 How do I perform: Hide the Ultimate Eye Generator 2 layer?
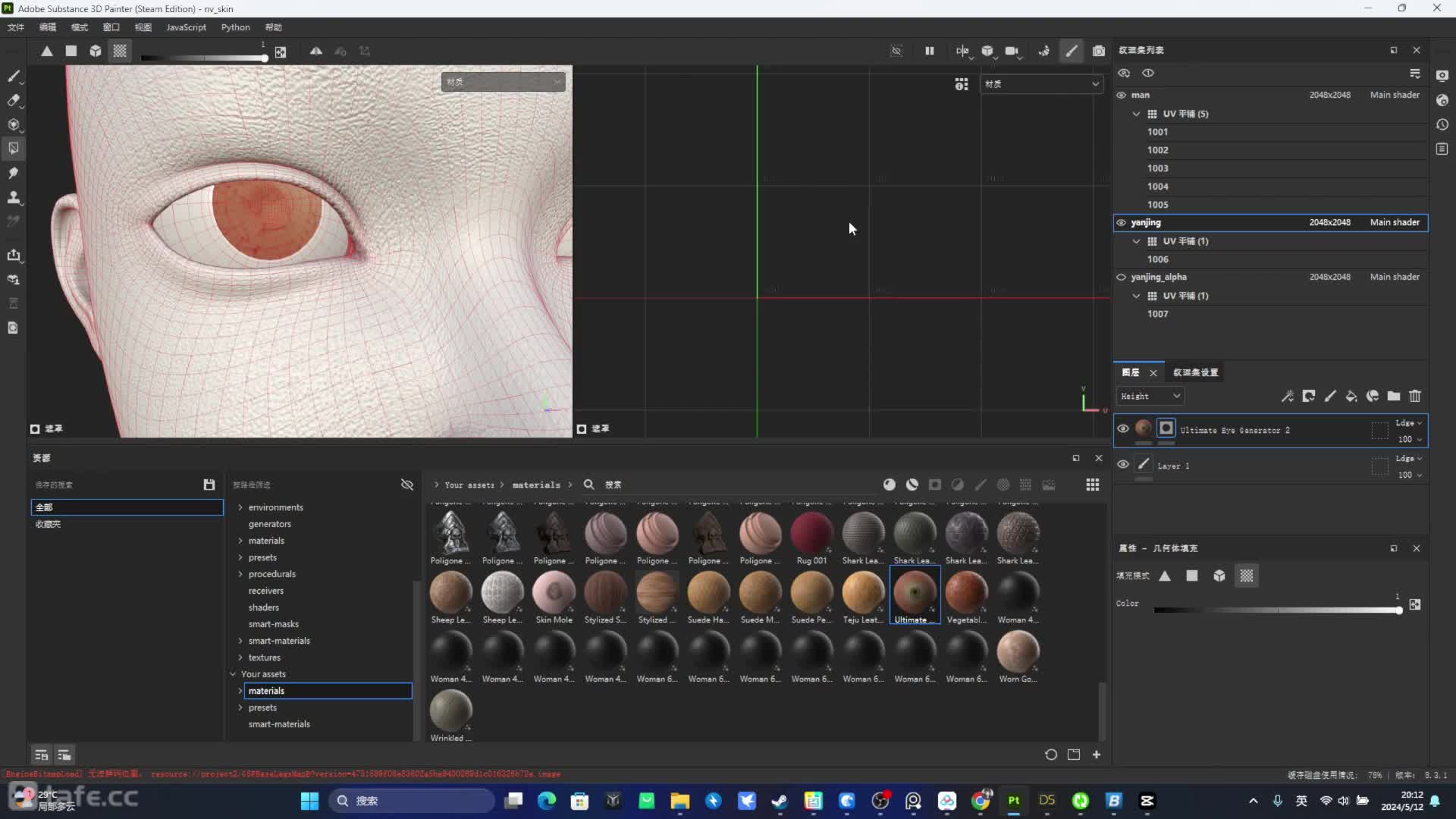1122,428
